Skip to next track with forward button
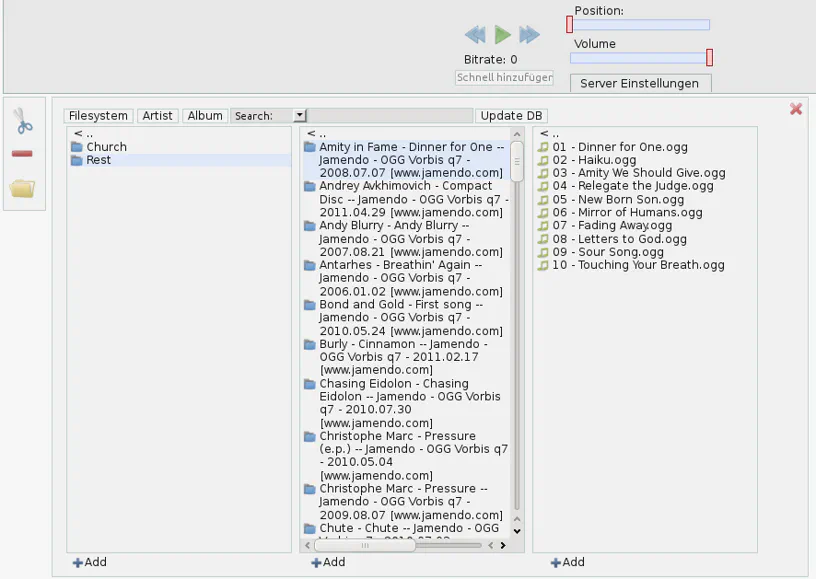The image size is (816, 579). (529, 35)
